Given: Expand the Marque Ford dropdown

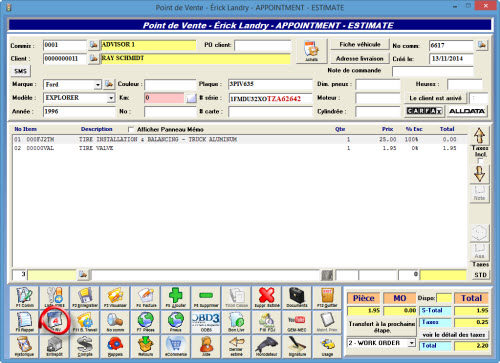Looking at the screenshot, I should point(97,85).
